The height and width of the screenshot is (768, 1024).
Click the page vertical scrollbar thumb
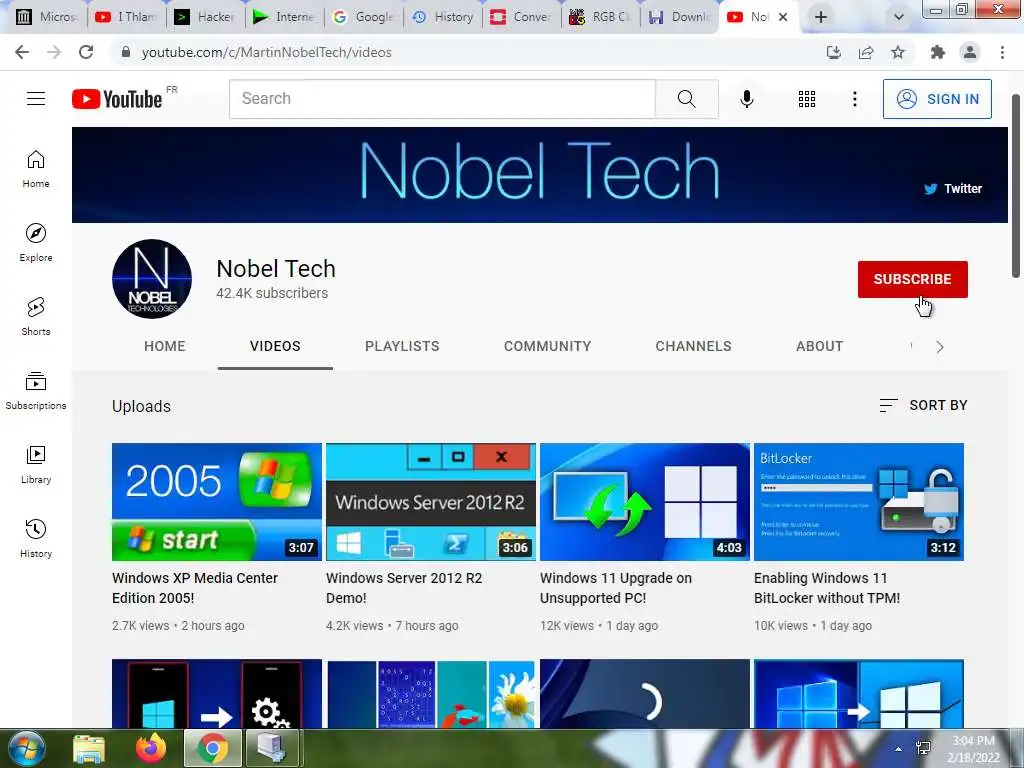(x=1016, y=186)
